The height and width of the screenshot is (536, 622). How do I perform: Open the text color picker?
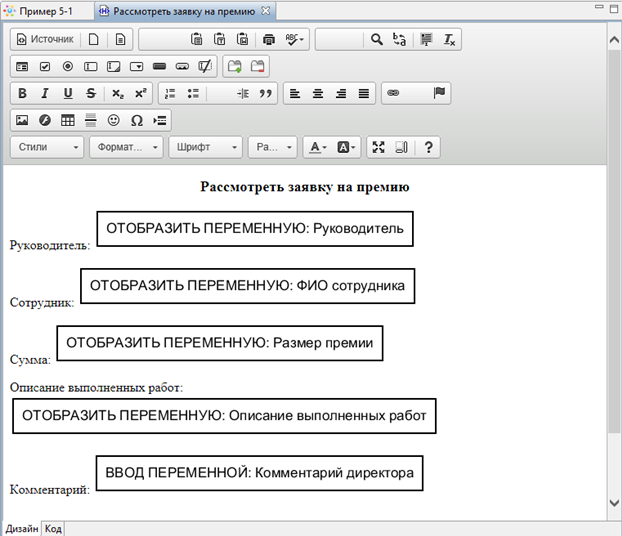[318, 147]
